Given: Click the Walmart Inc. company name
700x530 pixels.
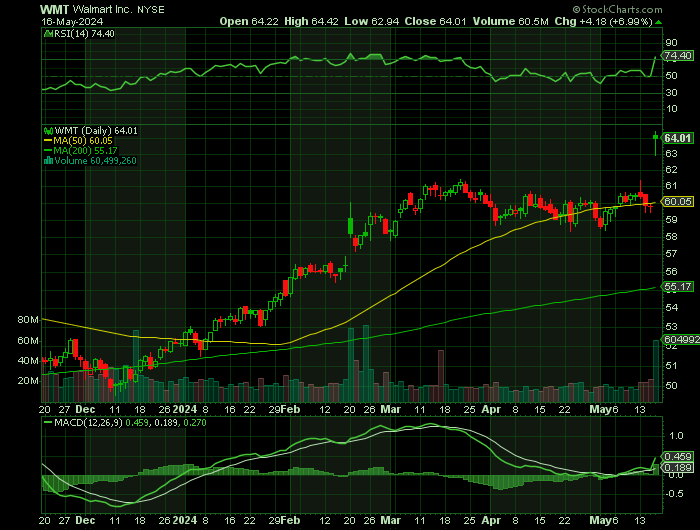Looking at the screenshot, I should point(103,9).
